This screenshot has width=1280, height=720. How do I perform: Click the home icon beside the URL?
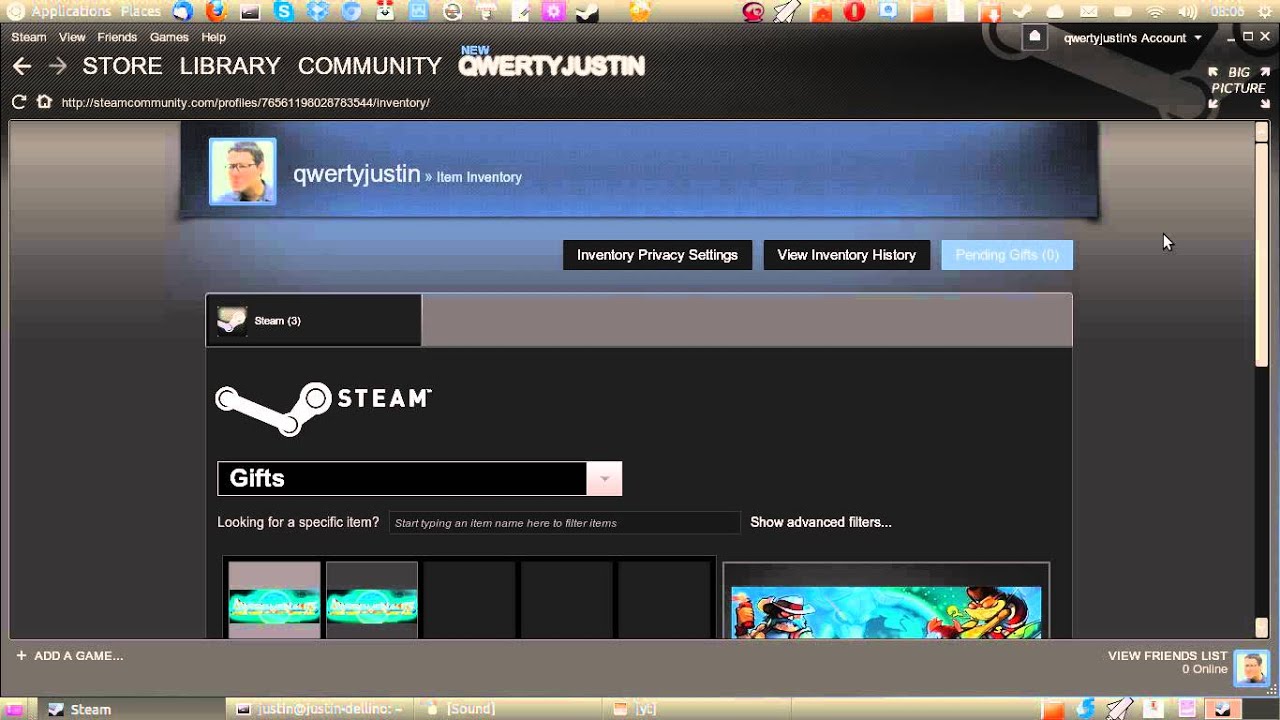pyautogui.click(x=44, y=102)
